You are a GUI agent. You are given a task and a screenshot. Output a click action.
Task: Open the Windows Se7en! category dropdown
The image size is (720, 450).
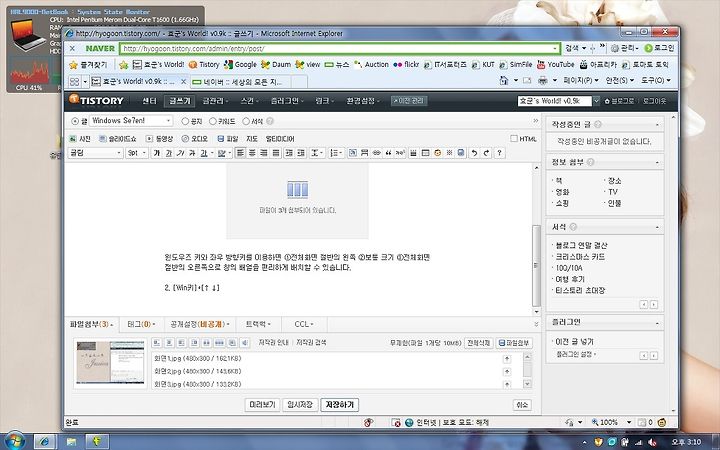coord(131,121)
